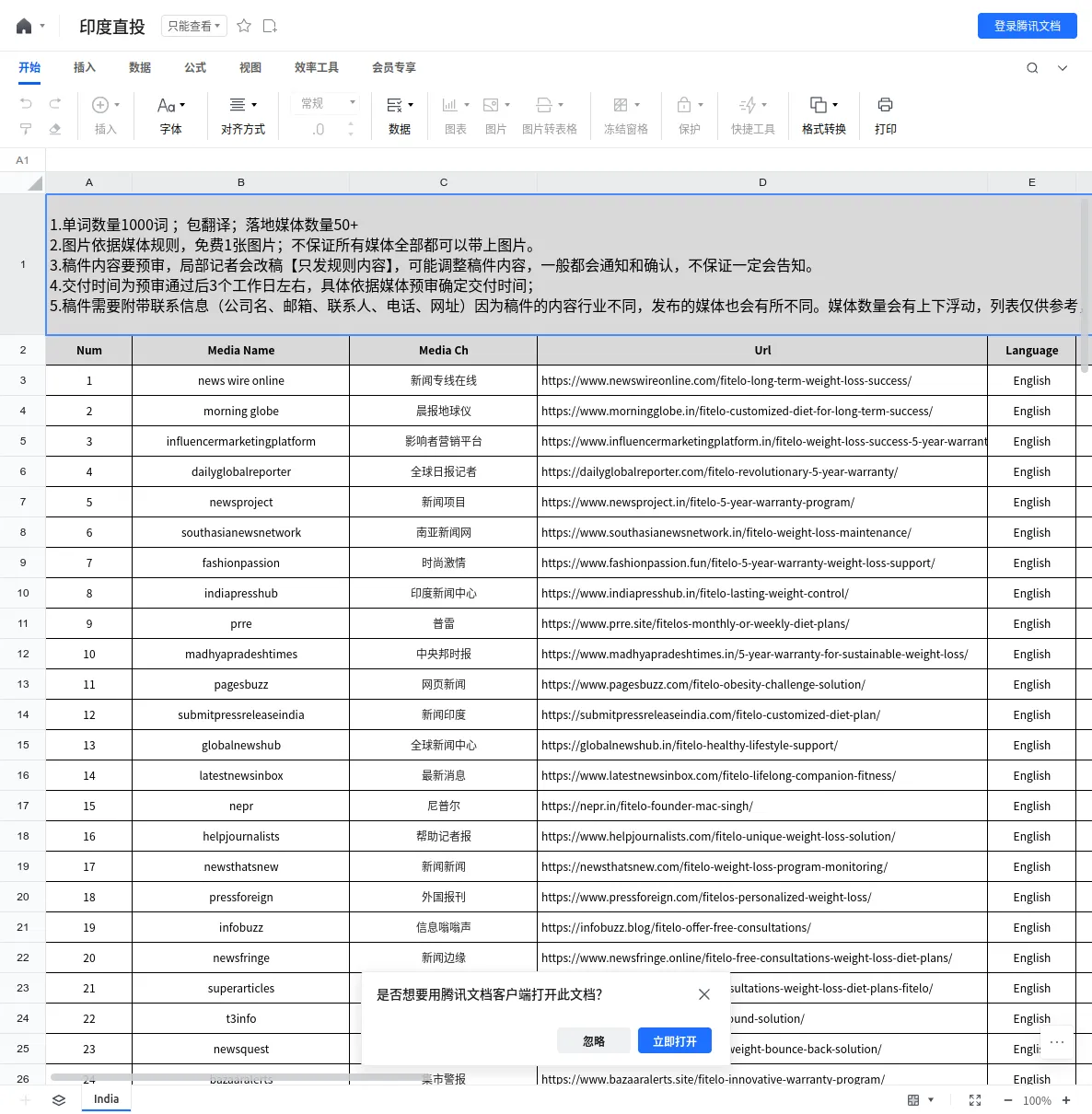Close the 腾讯文档客户端 prompt dialog
The width and height of the screenshot is (1092, 1114).
(704, 994)
